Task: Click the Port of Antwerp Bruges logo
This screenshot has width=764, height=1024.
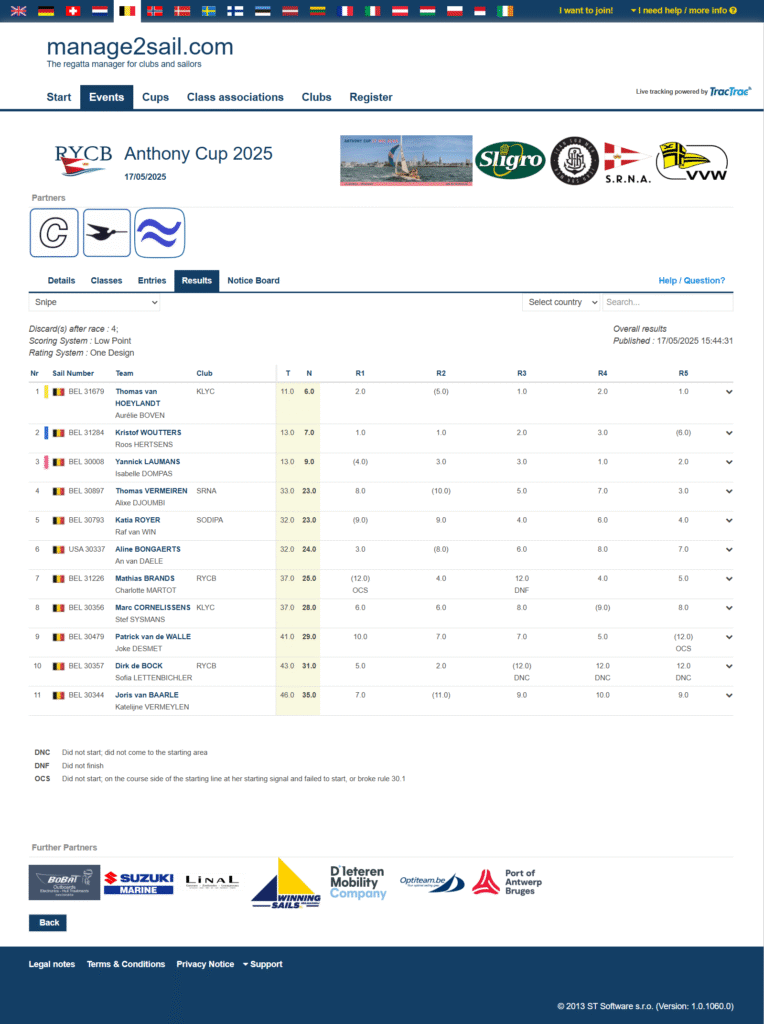Action: pyautogui.click(x=507, y=881)
